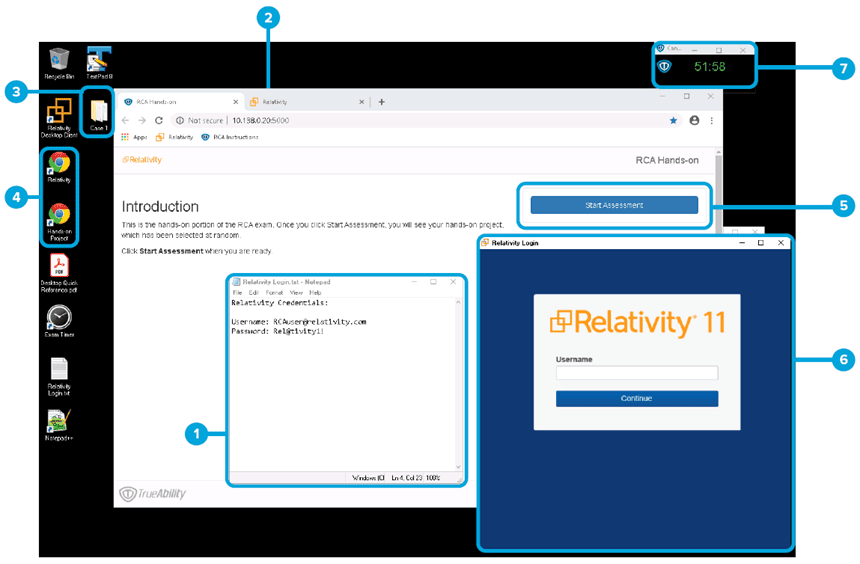Viewport: 860px width, 564px height.
Task: Click Continue in Relativity Login
Action: 637,398
